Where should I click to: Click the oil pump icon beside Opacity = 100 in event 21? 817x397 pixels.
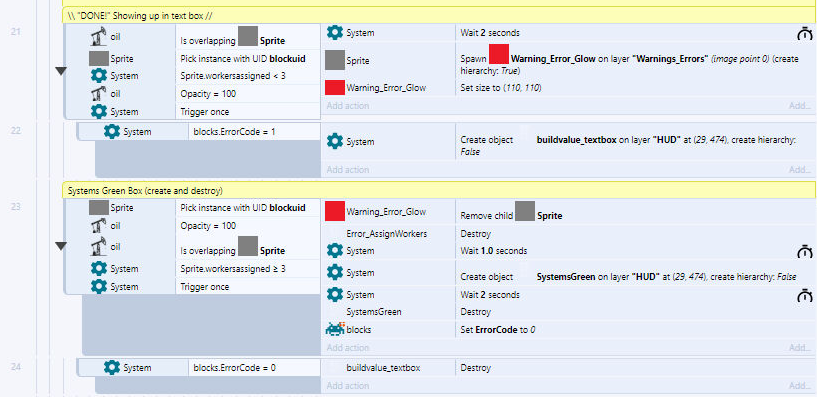tap(98, 94)
